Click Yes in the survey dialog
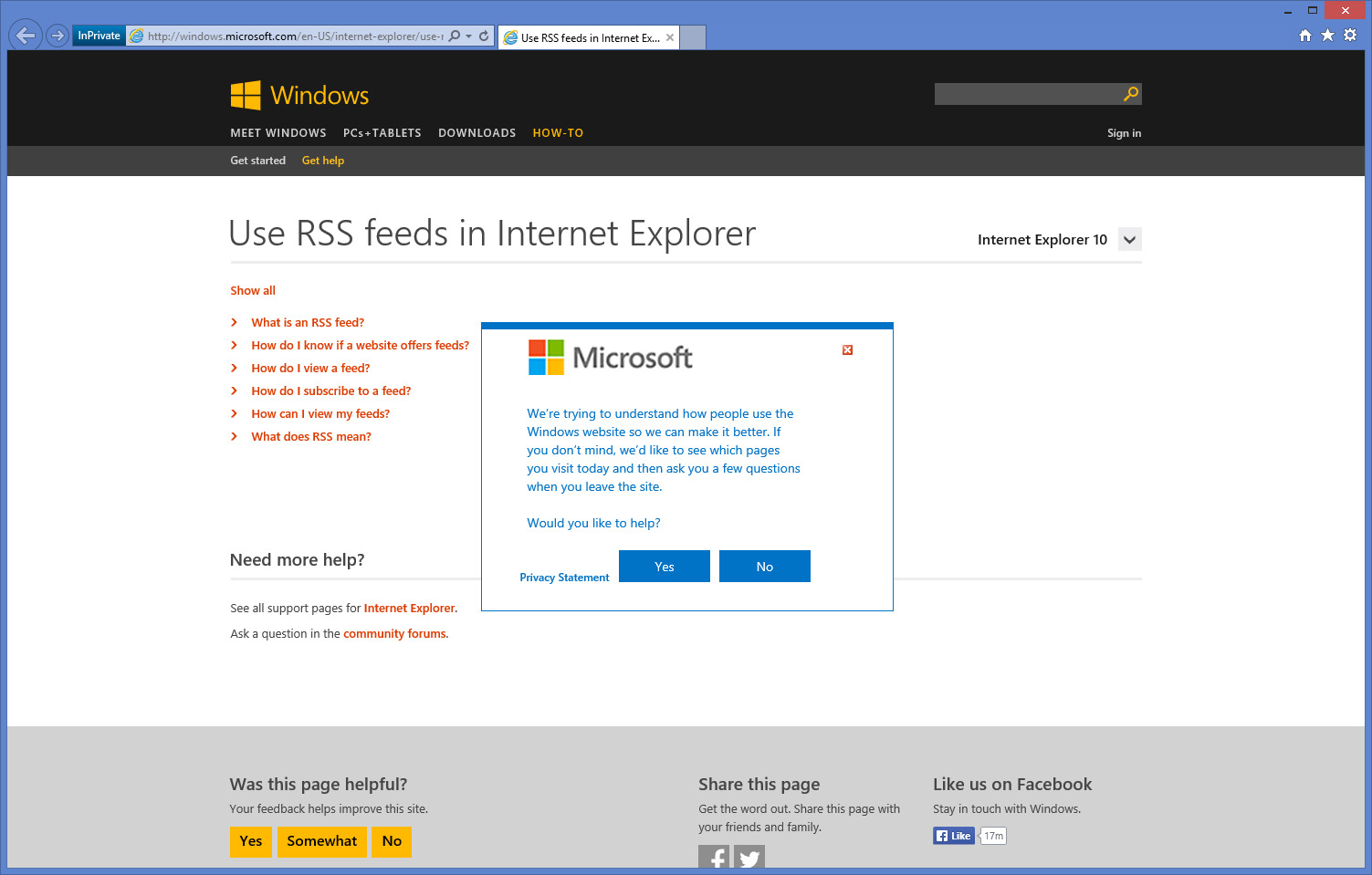The height and width of the screenshot is (875, 1372). pos(665,567)
